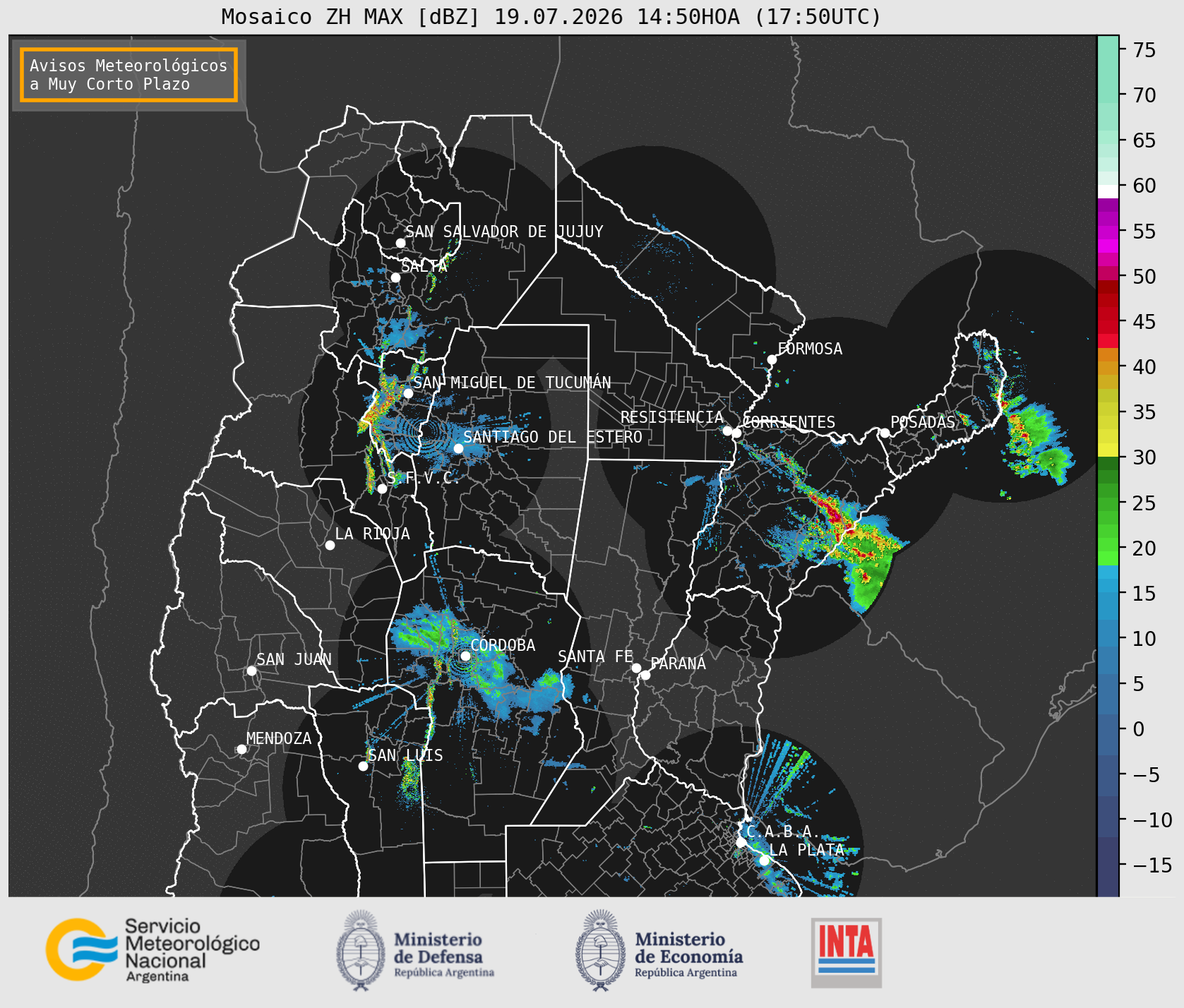
Task: Click the Formosa city marker dot
Action: pyautogui.click(x=772, y=359)
